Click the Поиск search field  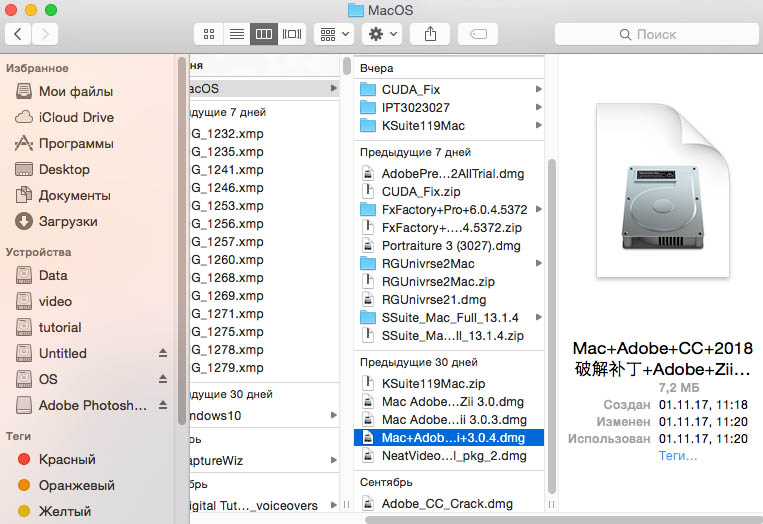(656, 34)
